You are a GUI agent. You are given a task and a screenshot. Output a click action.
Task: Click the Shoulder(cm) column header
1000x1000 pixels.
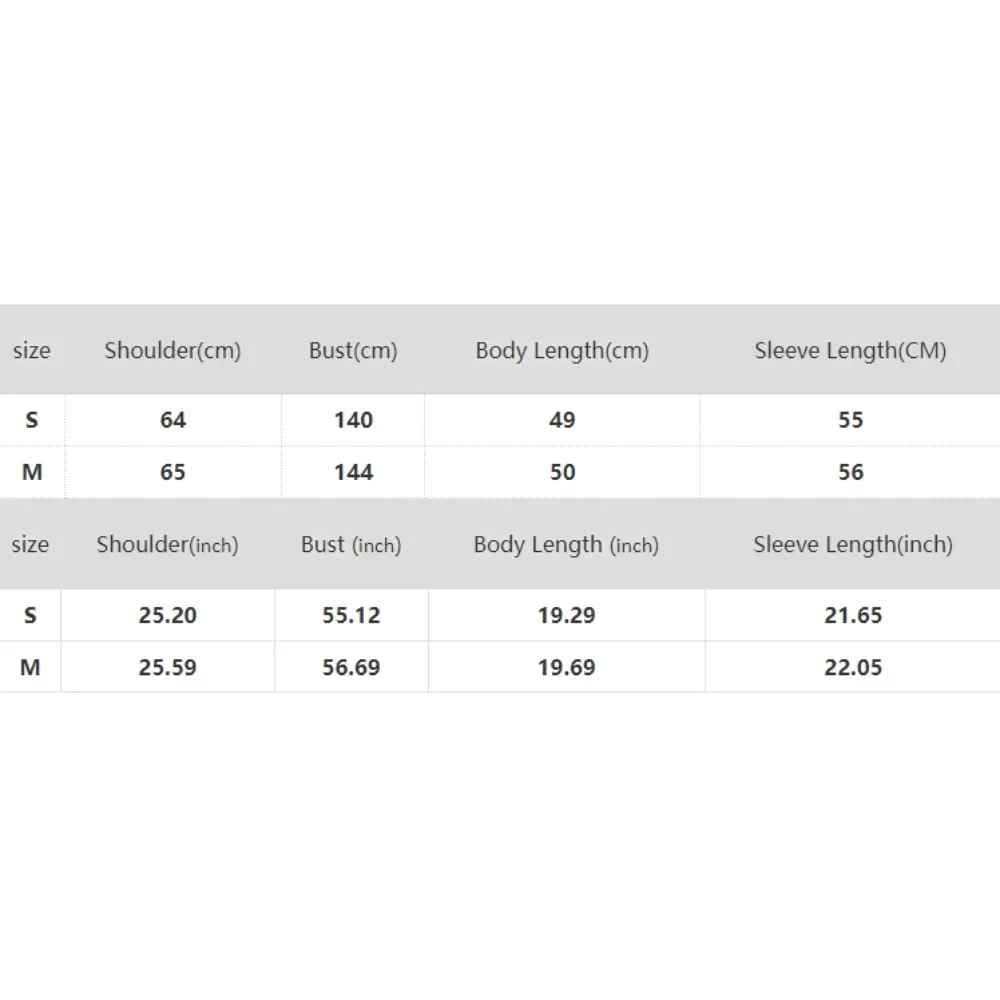coord(172,351)
